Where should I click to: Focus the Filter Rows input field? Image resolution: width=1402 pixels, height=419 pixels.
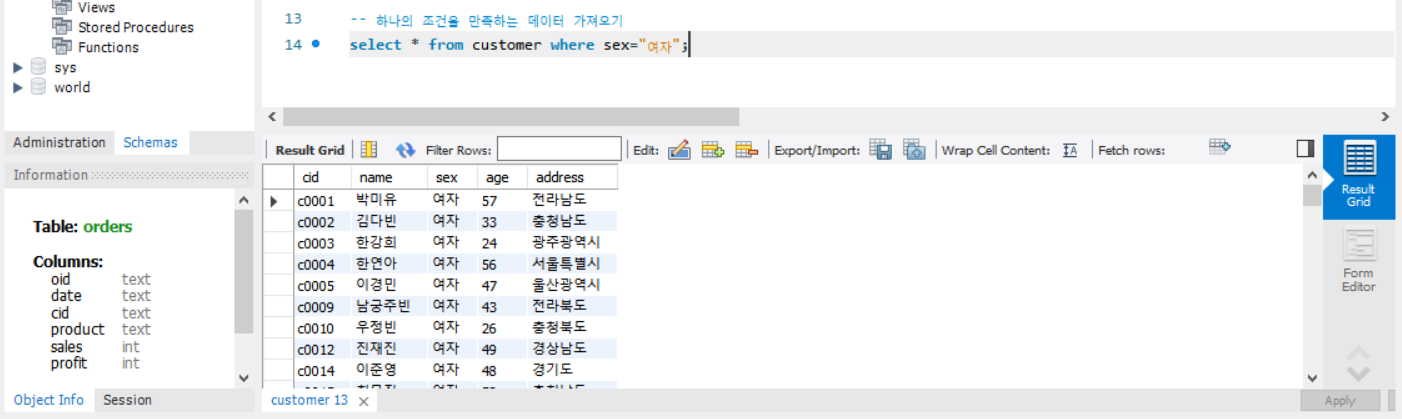point(559,150)
